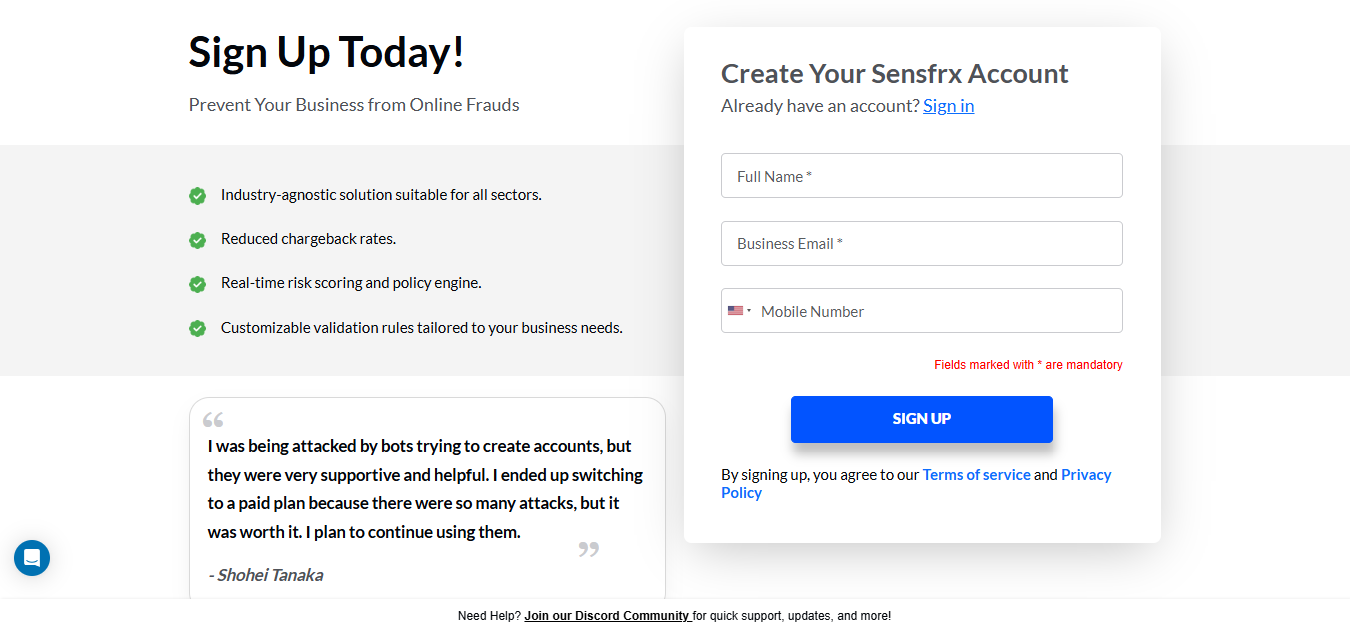
Task: Click the US flag country selector
Action: click(739, 311)
